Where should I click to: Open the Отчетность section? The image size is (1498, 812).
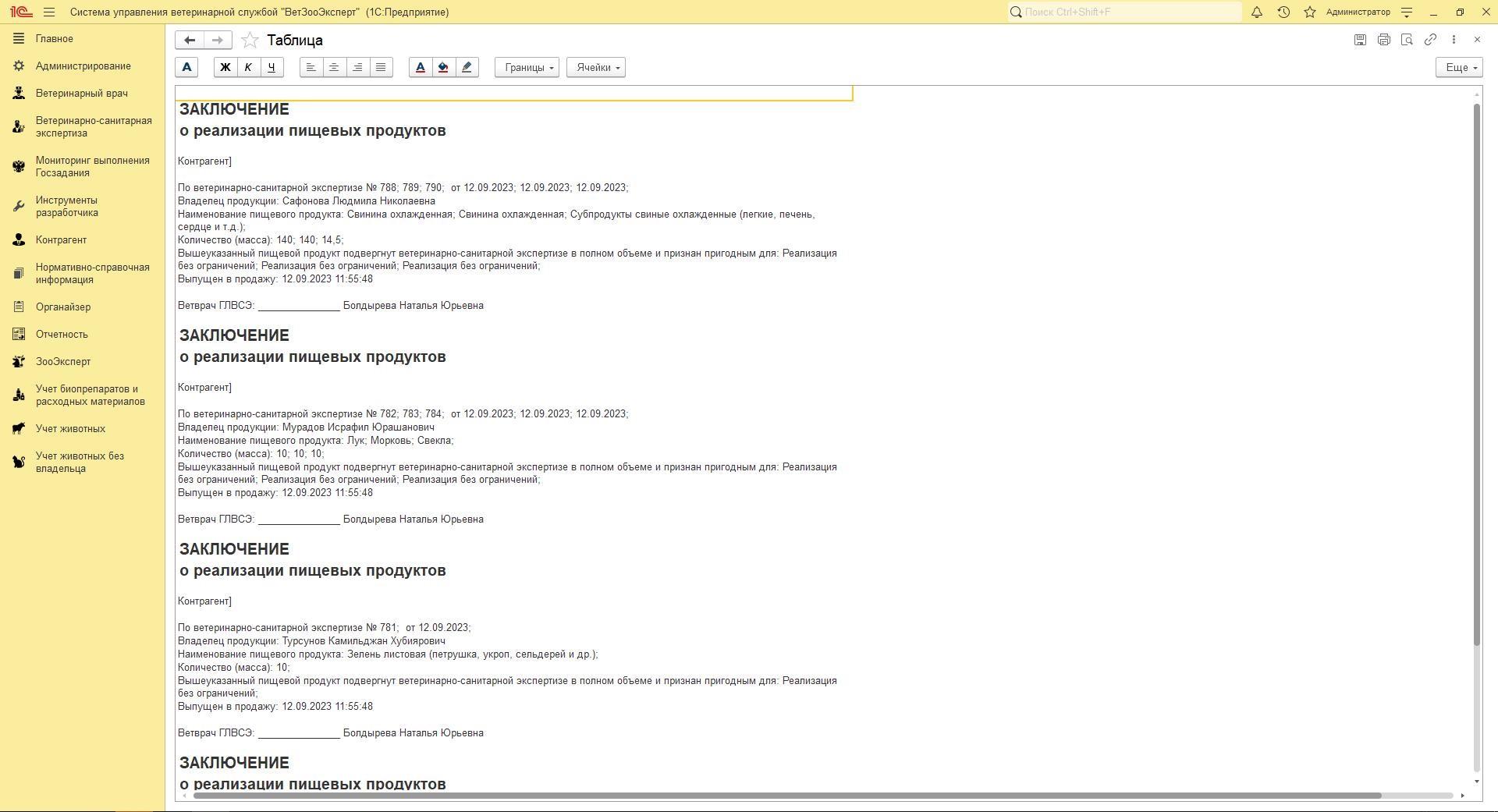[x=83, y=335]
